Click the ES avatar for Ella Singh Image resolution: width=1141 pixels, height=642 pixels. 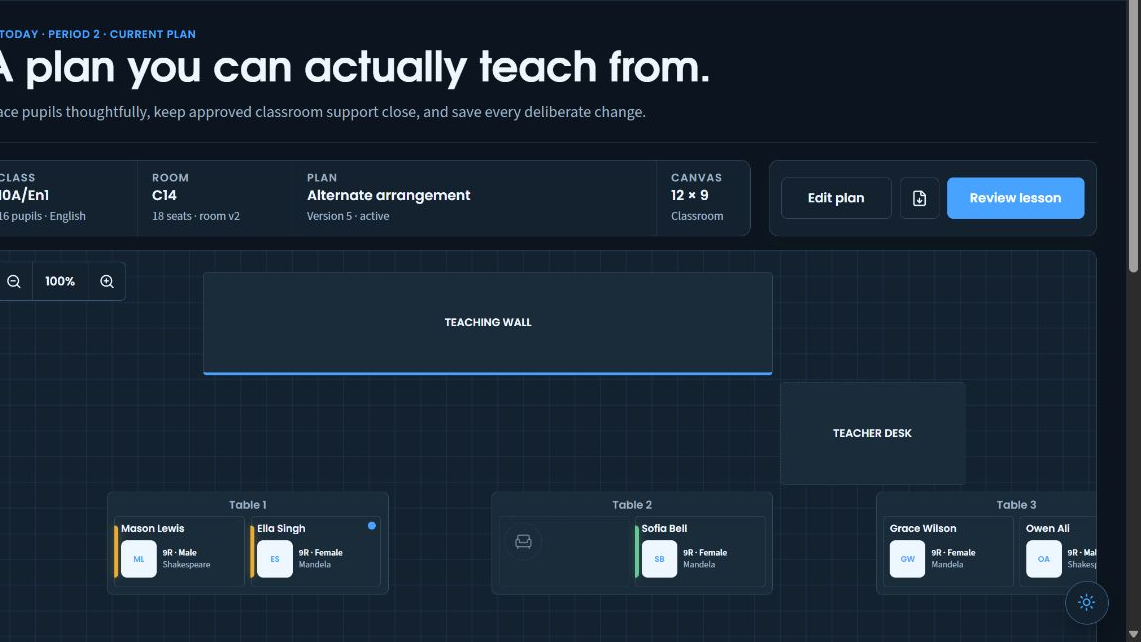275,559
